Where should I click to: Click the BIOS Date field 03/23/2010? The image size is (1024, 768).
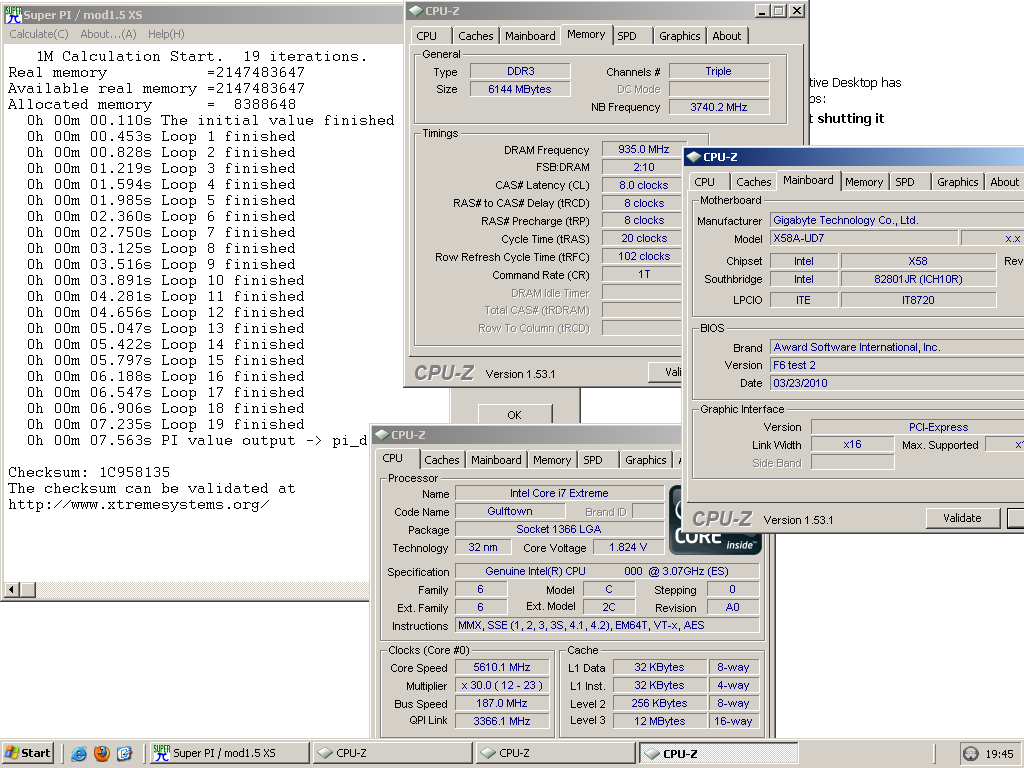(x=897, y=383)
